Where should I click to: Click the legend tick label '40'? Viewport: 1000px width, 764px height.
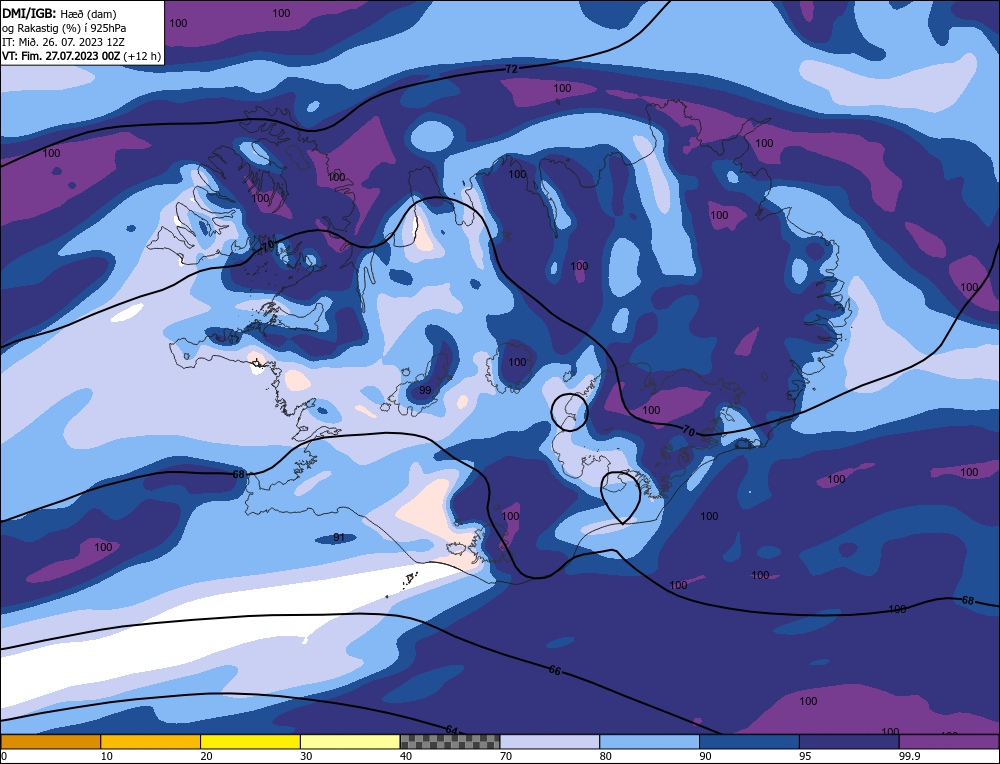406,756
